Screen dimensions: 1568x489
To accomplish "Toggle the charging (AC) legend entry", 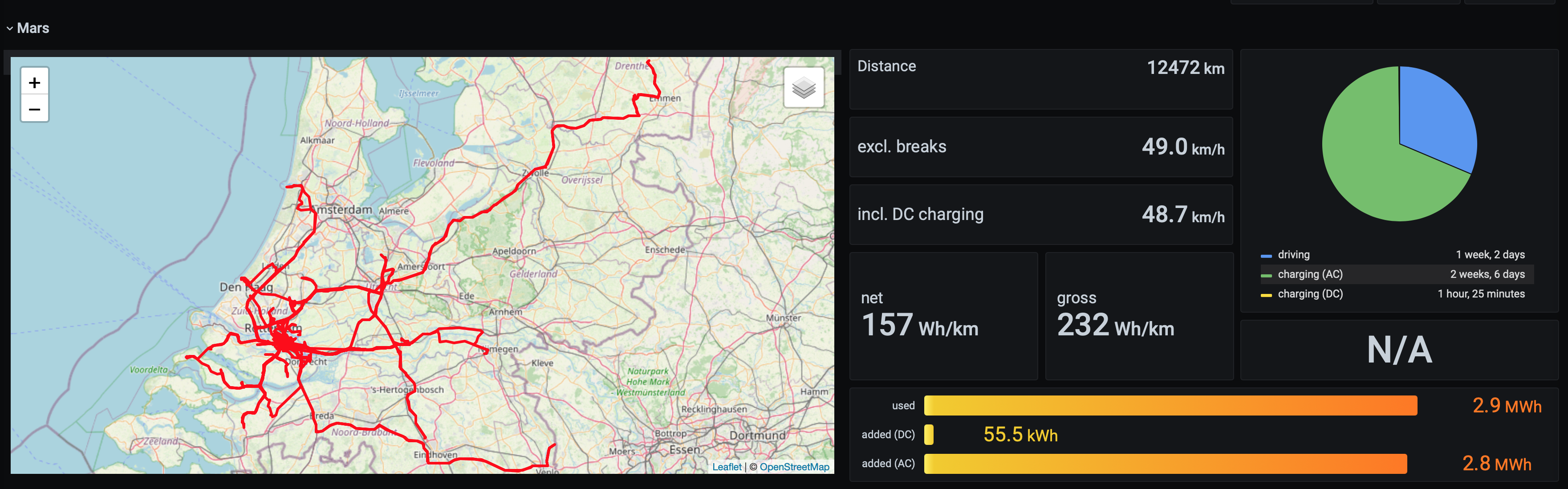I will tap(1309, 274).
